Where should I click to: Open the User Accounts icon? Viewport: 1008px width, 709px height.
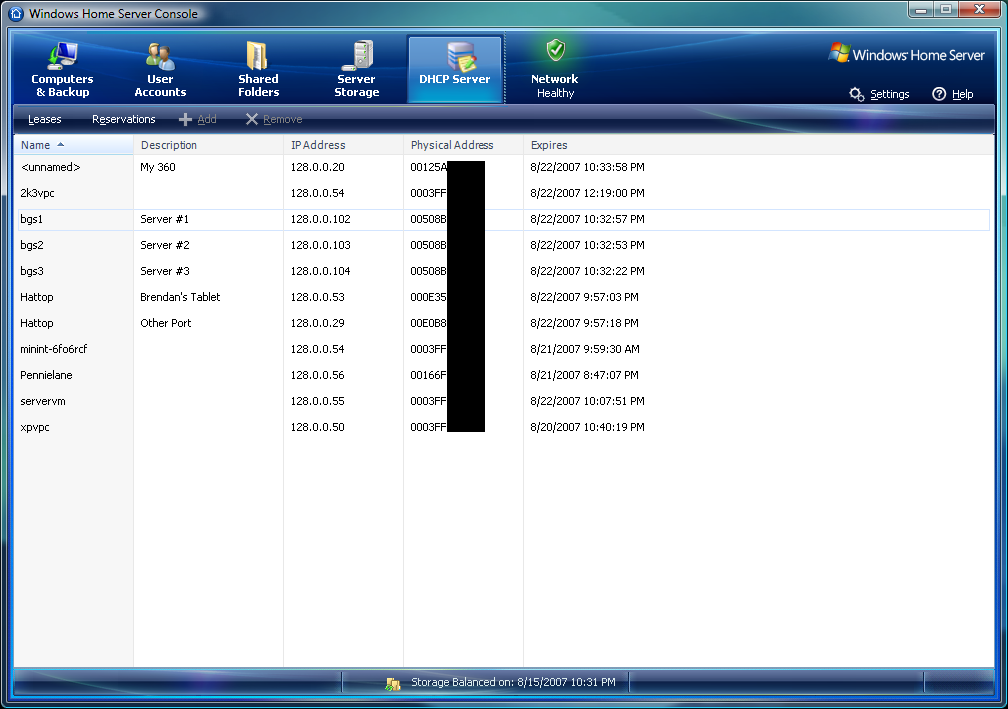160,57
